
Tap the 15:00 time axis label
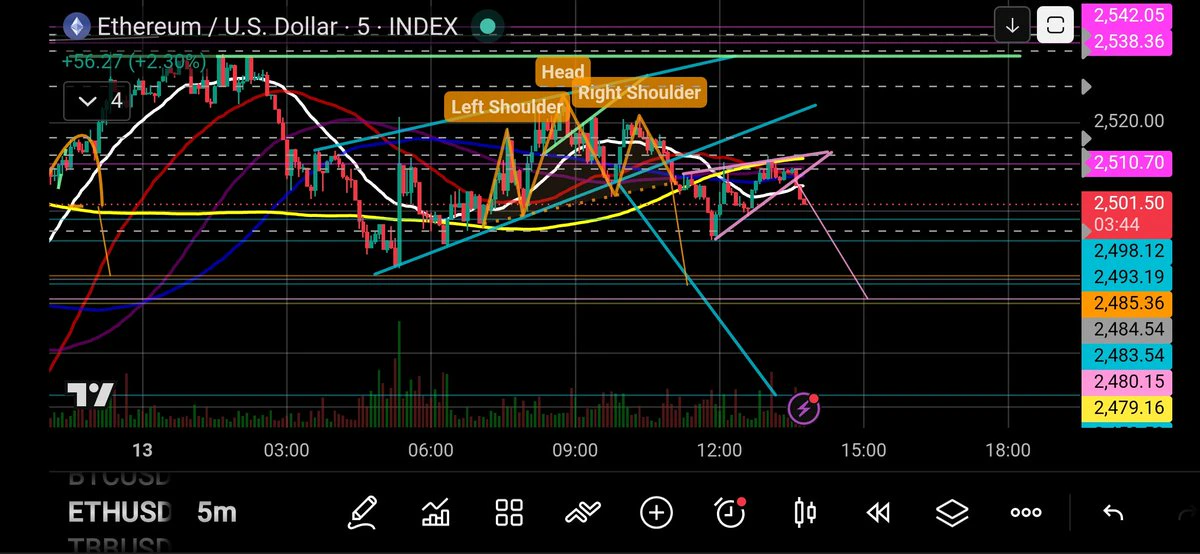[x=864, y=450]
